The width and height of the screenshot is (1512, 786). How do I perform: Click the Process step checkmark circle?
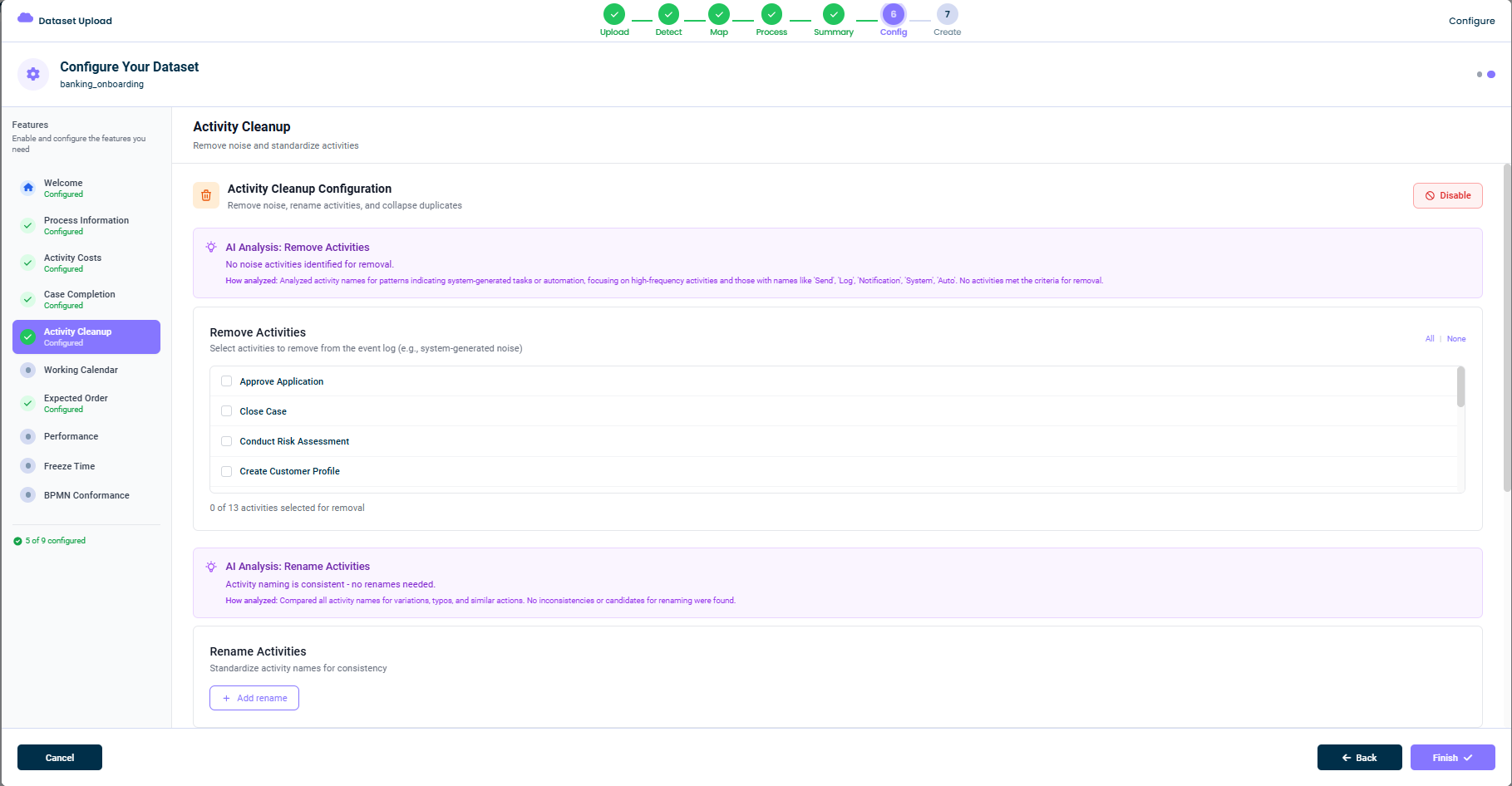pyautogui.click(x=771, y=14)
